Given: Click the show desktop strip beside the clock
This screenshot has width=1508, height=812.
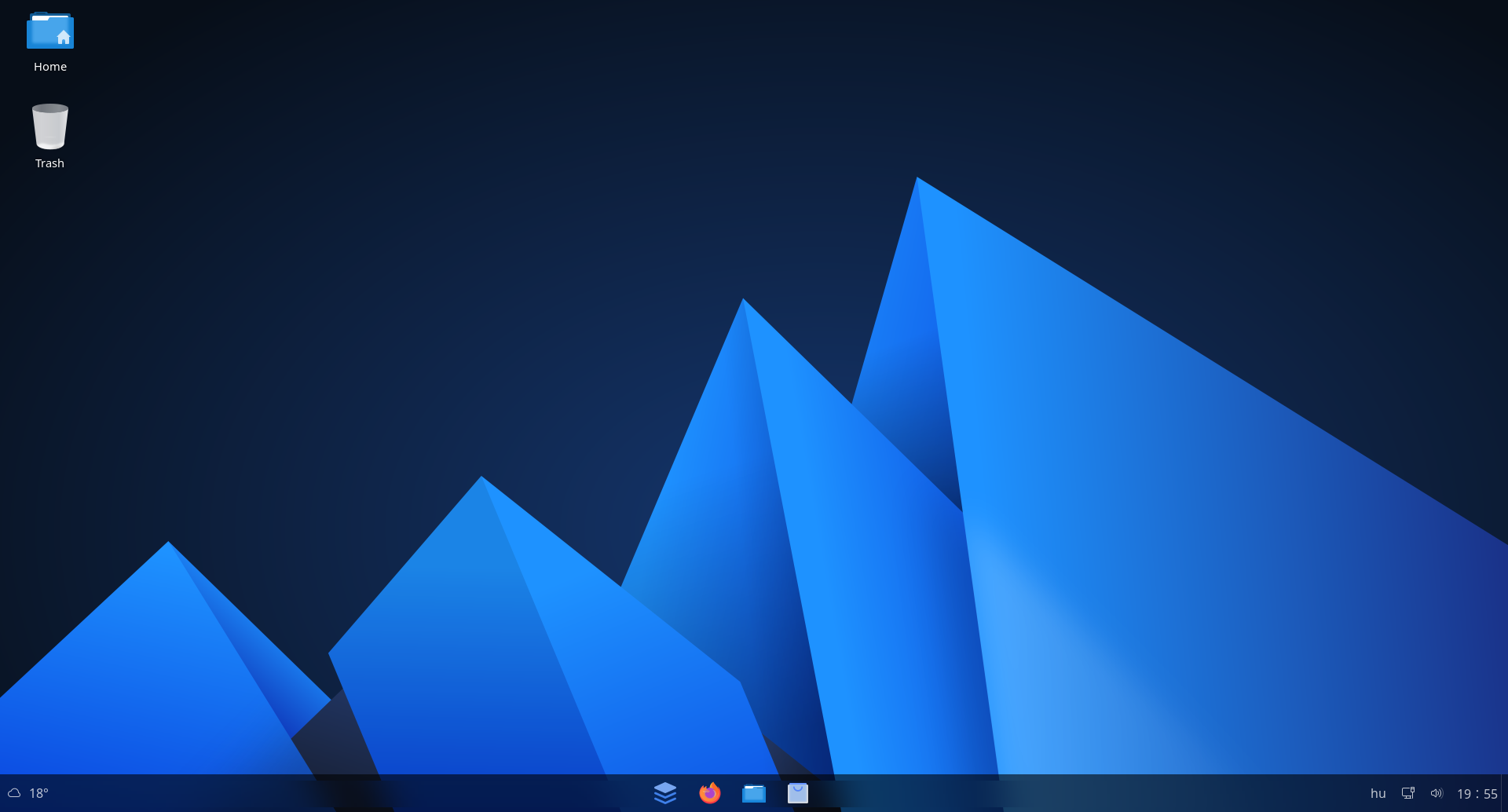Looking at the screenshot, I should click(x=1504, y=793).
